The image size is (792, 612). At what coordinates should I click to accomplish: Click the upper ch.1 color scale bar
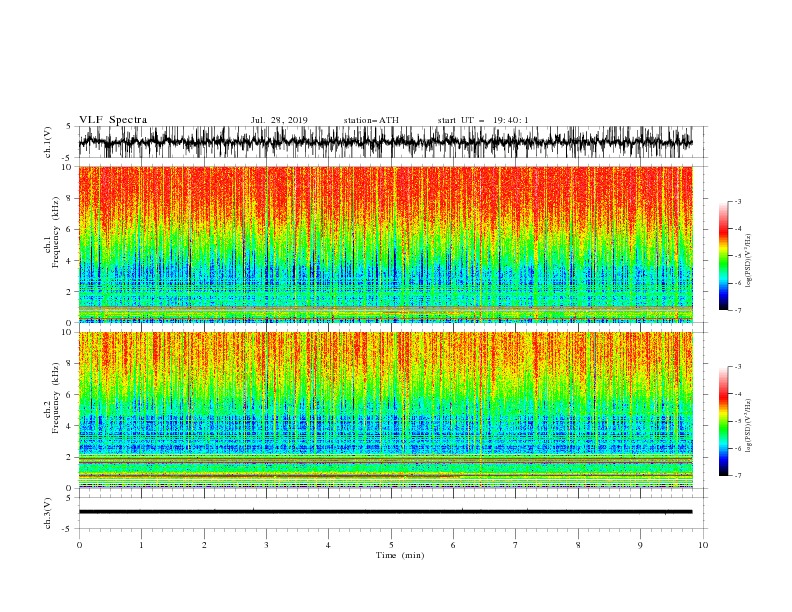point(724,256)
